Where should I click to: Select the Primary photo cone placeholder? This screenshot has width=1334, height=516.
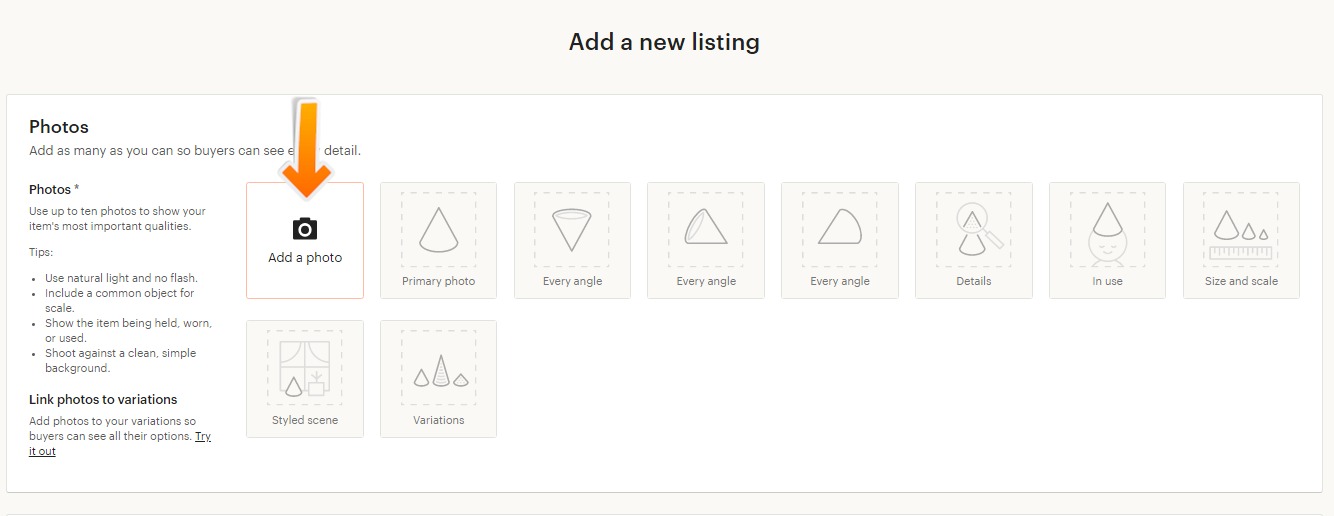(x=438, y=230)
